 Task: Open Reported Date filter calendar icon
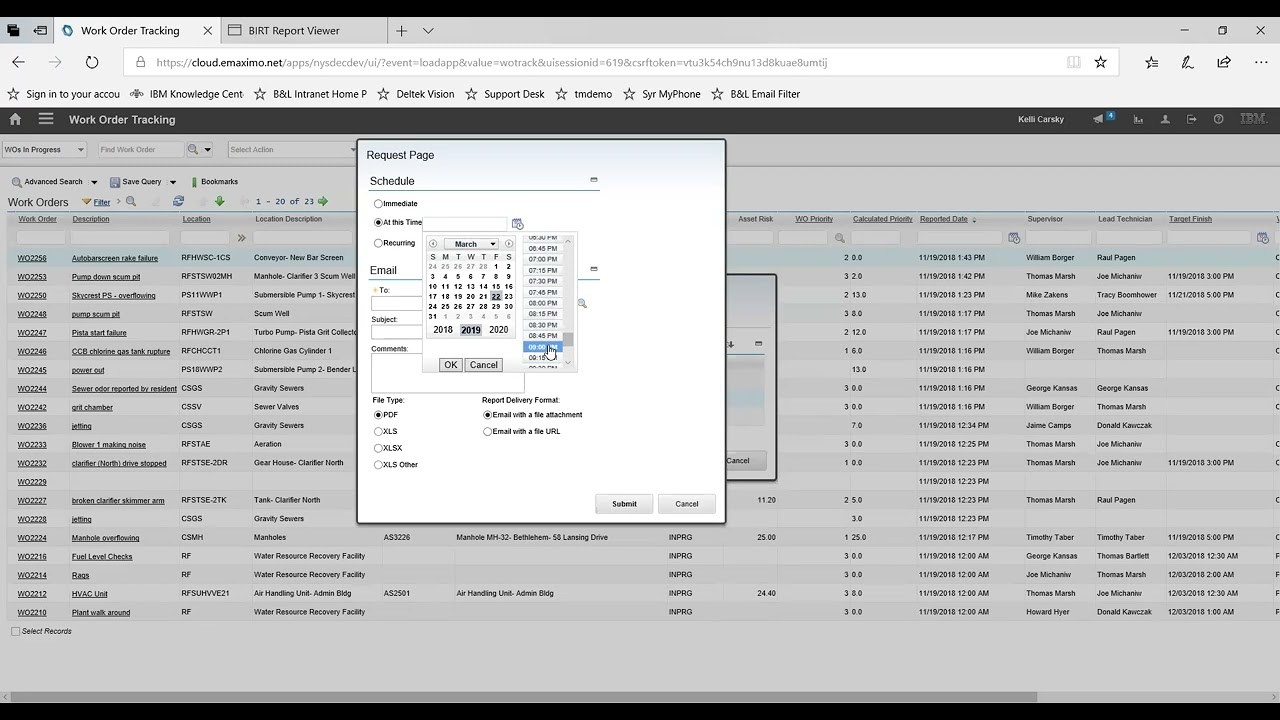tap(1014, 238)
